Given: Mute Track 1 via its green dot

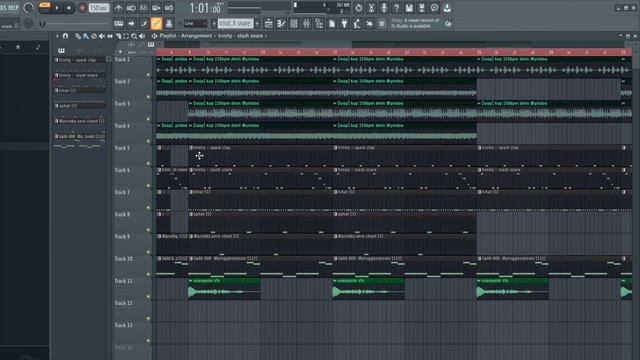Looking at the screenshot, I should (x=148, y=75).
